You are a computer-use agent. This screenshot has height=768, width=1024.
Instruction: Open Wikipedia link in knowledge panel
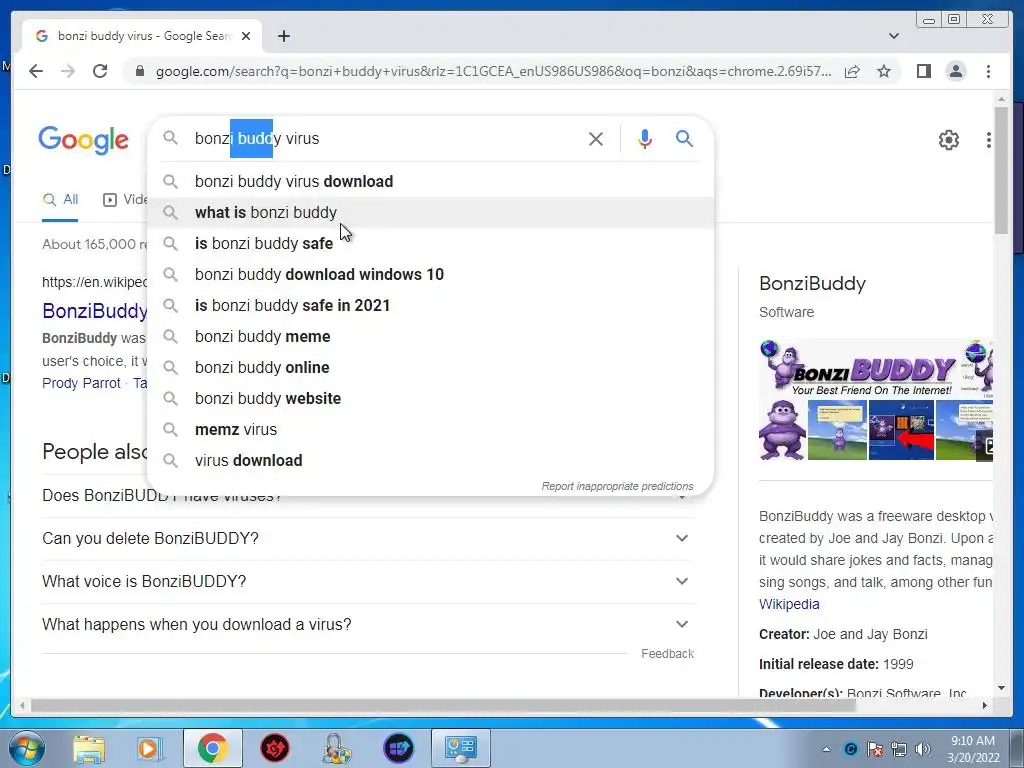[x=789, y=604]
